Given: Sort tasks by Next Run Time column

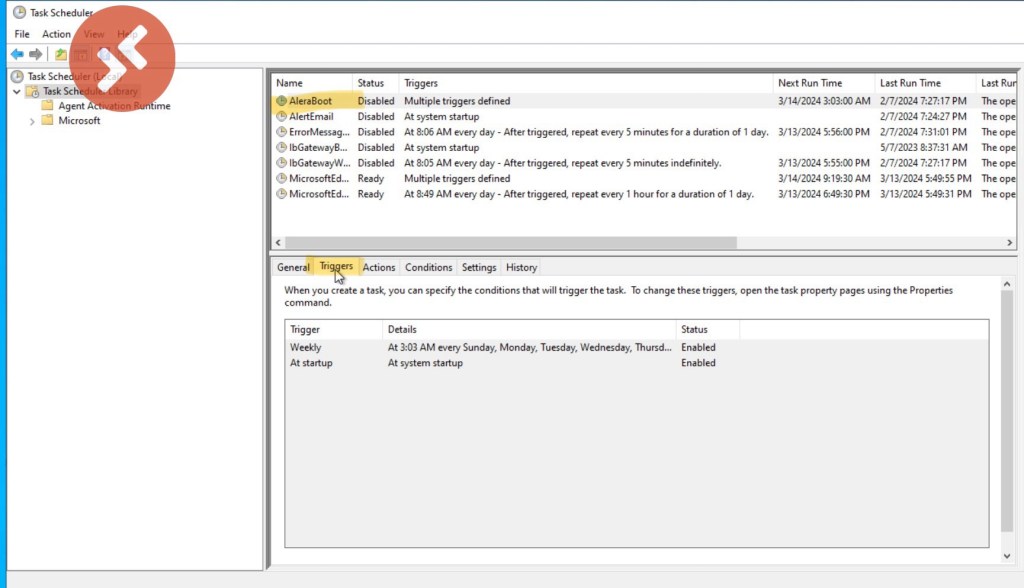Looking at the screenshot, I should click(810, 83).
